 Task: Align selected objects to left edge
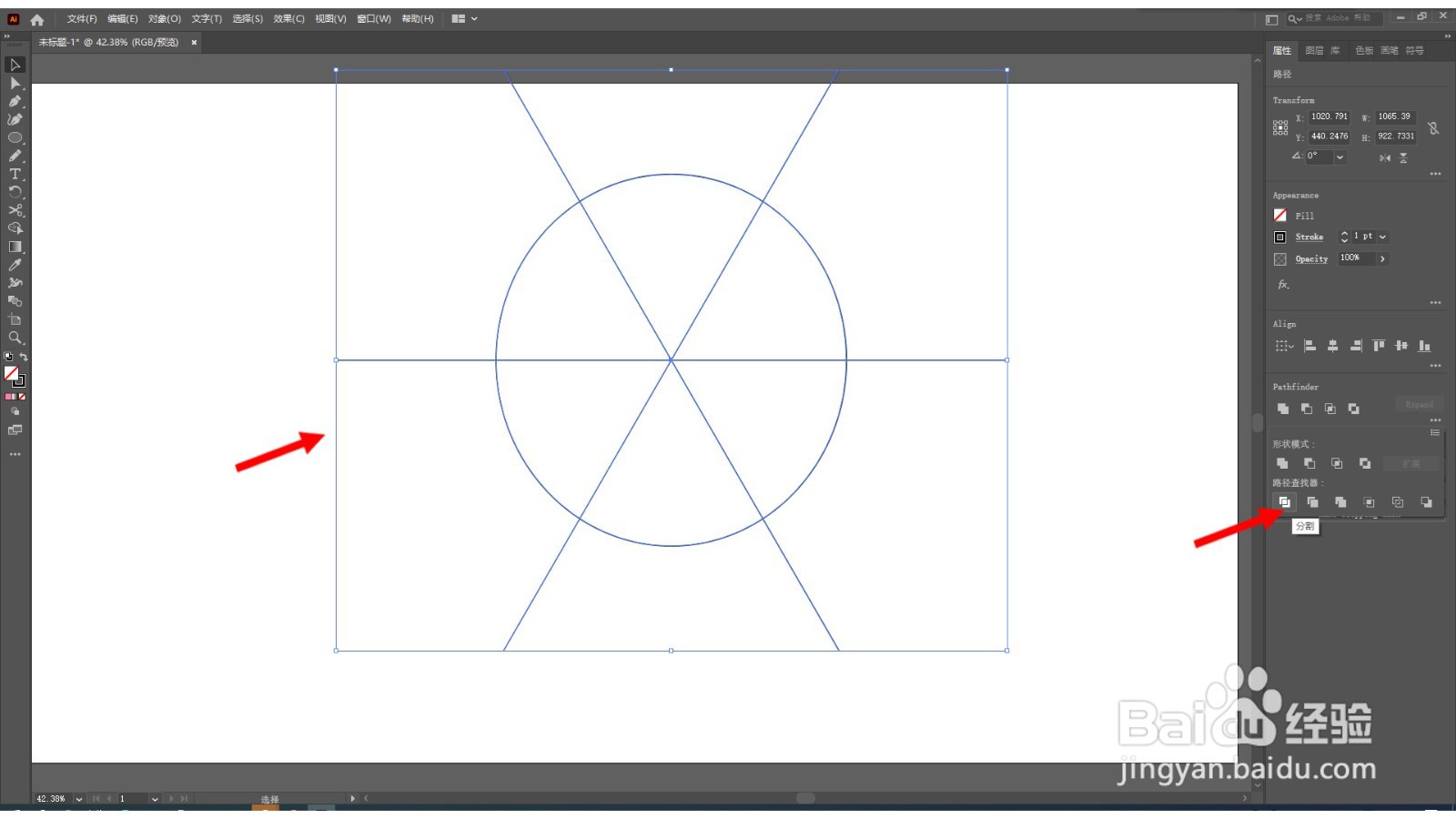click(1309, 346)
